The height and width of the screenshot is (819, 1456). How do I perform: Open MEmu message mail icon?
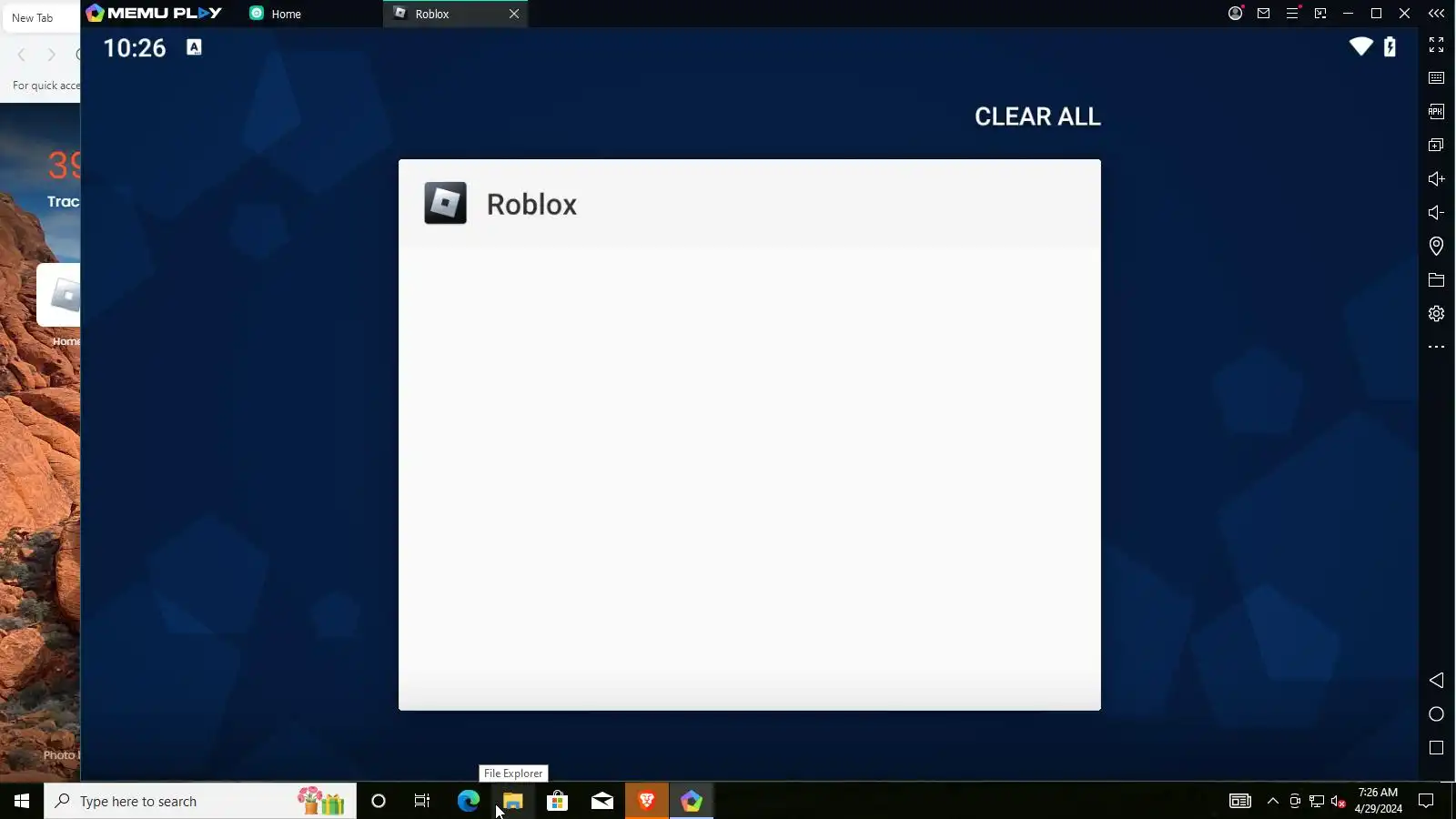pos(1263,13)
